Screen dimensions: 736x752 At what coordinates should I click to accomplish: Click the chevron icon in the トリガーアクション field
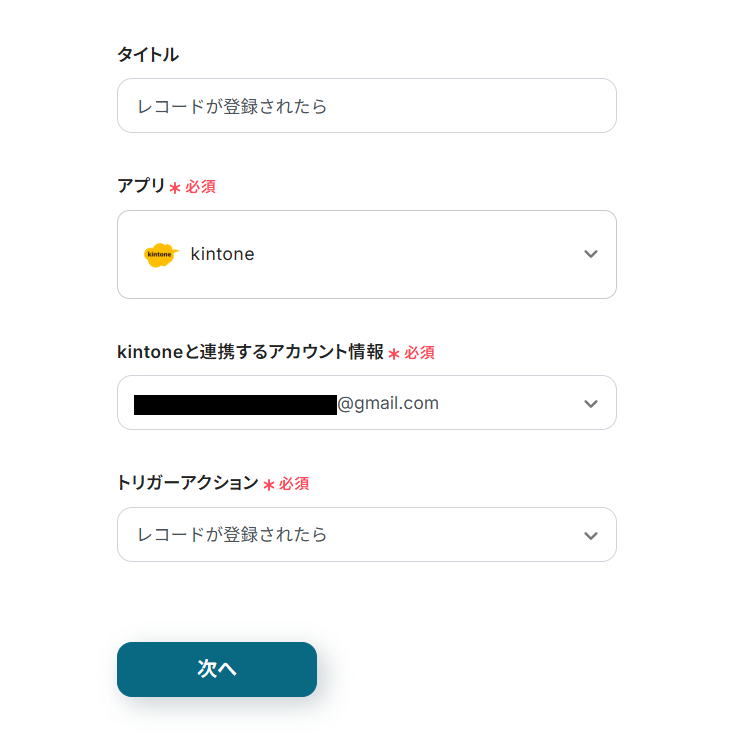[x=591, y=536]
